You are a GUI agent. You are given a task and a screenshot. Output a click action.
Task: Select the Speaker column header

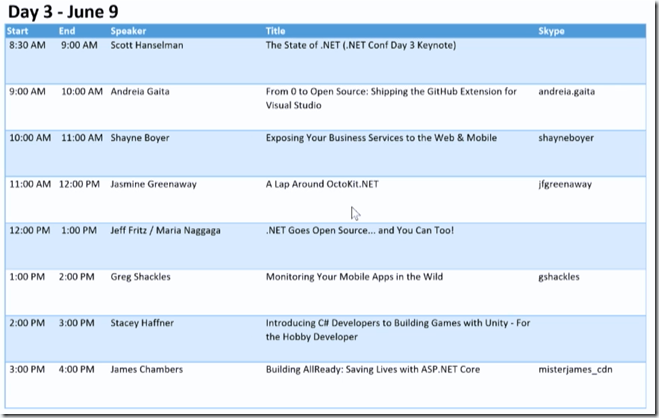(128, 31)
